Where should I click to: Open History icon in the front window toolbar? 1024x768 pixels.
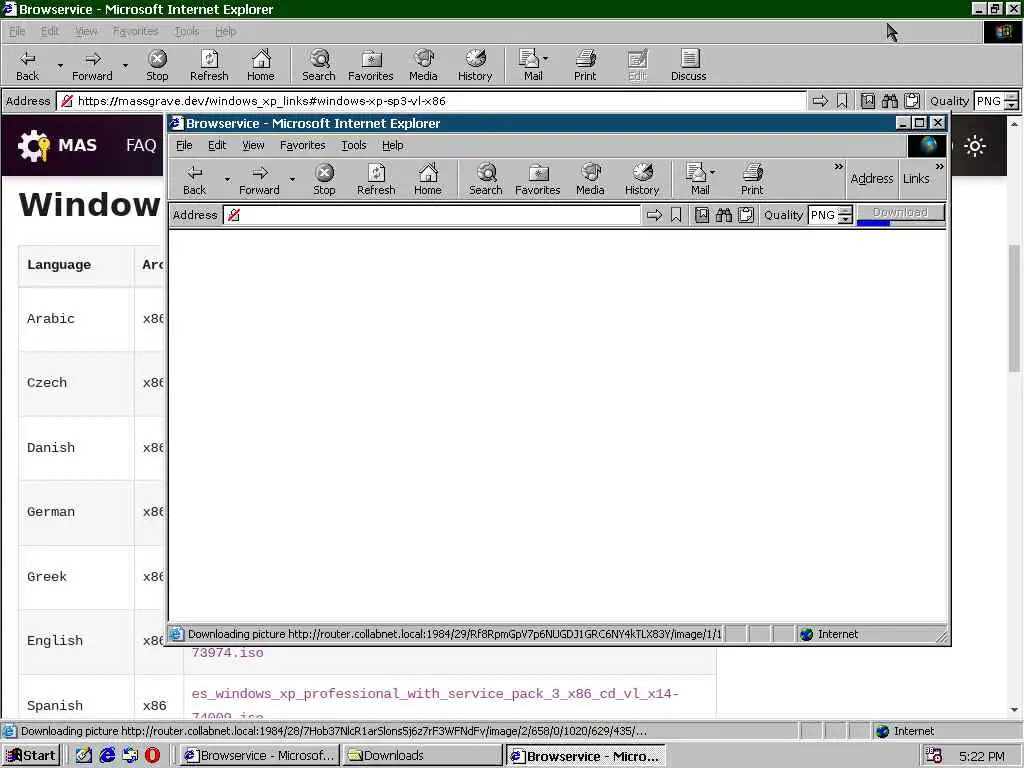point(642,180)
